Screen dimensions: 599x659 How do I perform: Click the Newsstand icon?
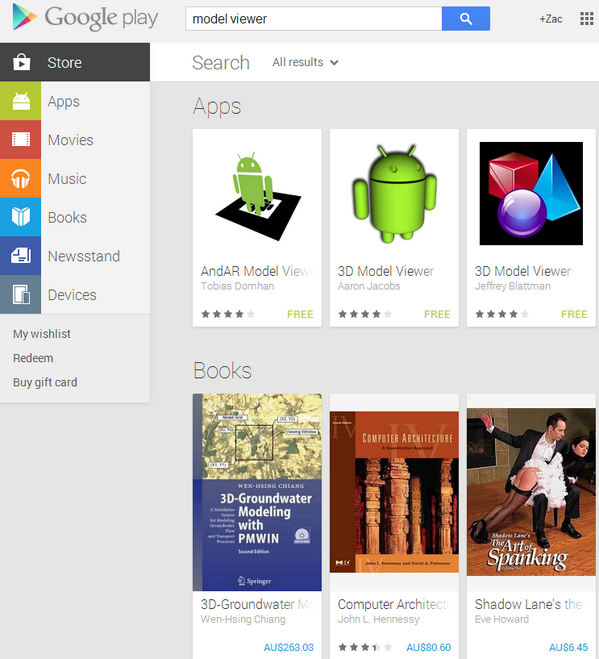click(x=21, y=256)
